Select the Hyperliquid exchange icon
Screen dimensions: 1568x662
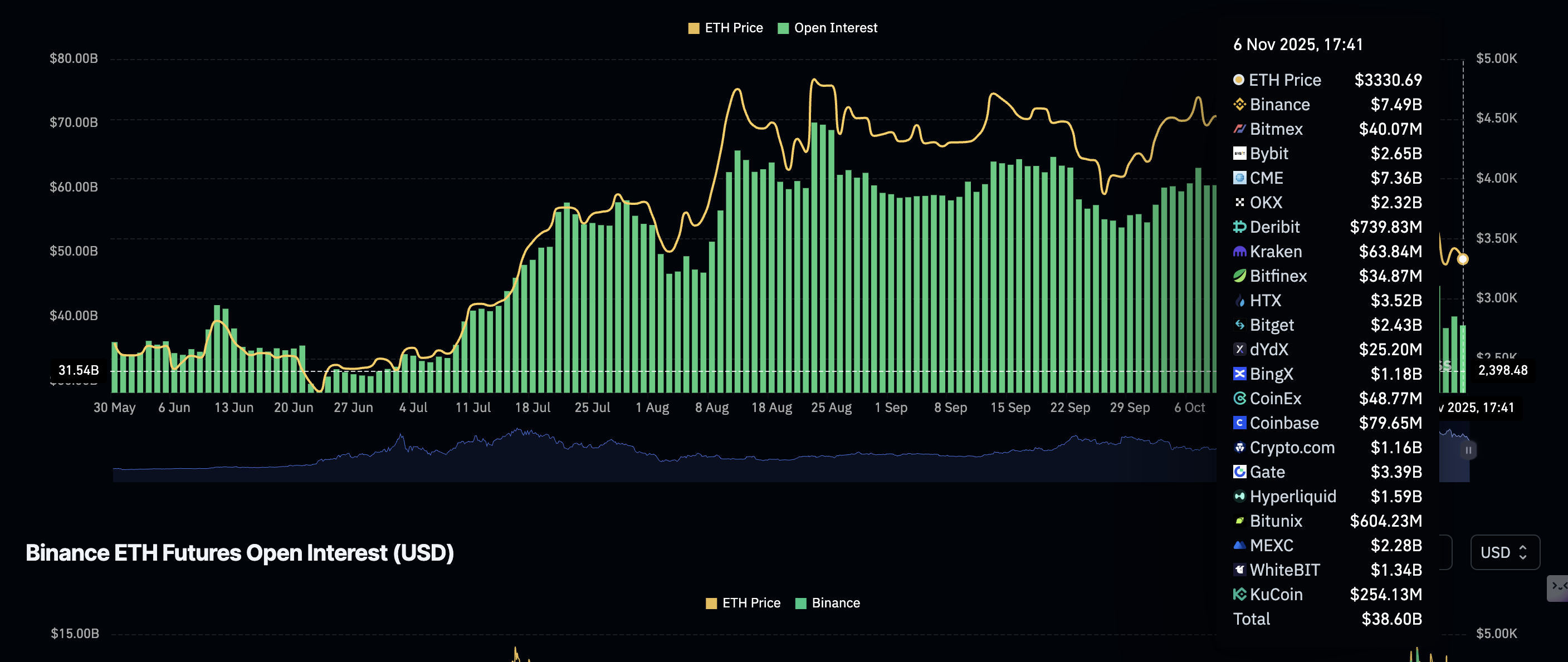(x=1239, y=496)
